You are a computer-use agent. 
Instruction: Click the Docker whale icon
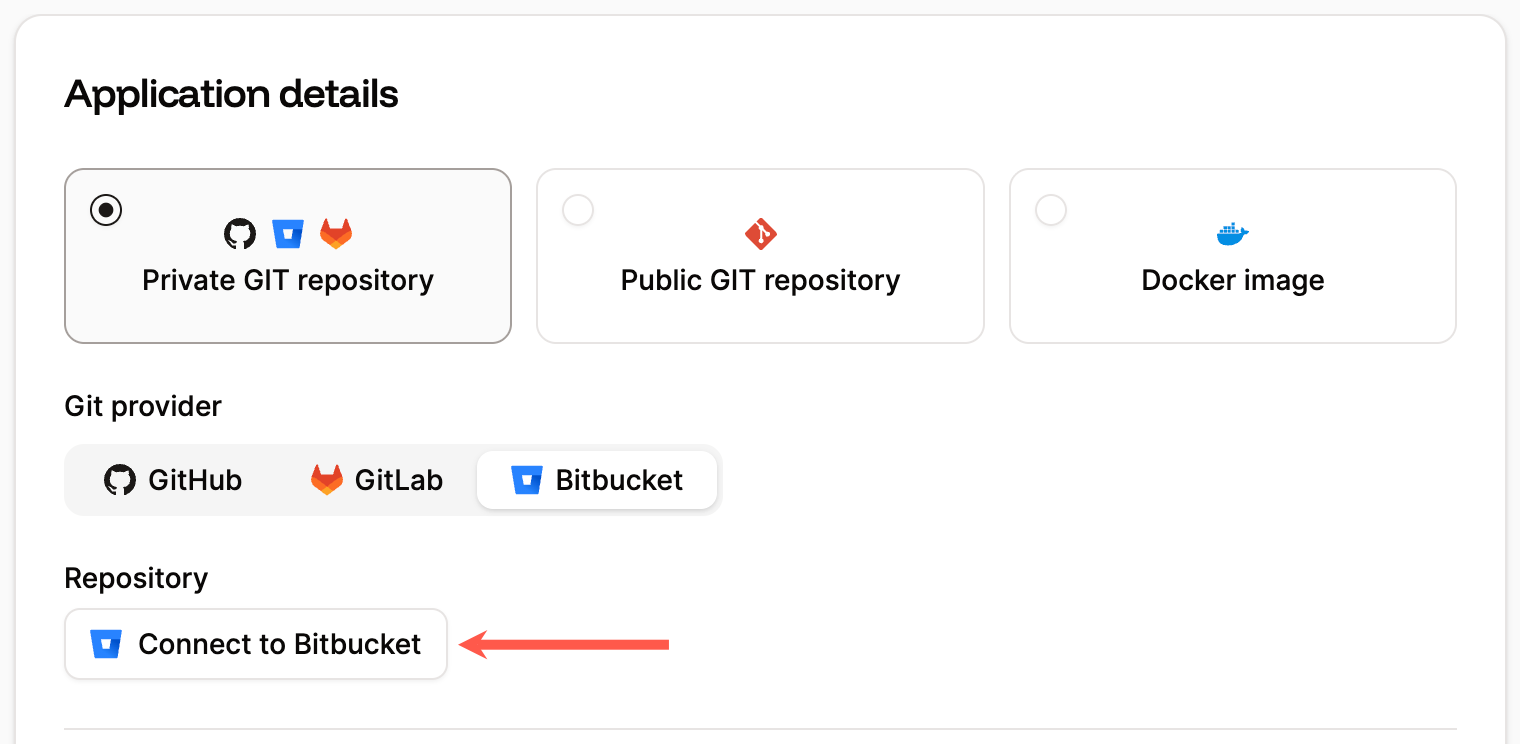1232,232
